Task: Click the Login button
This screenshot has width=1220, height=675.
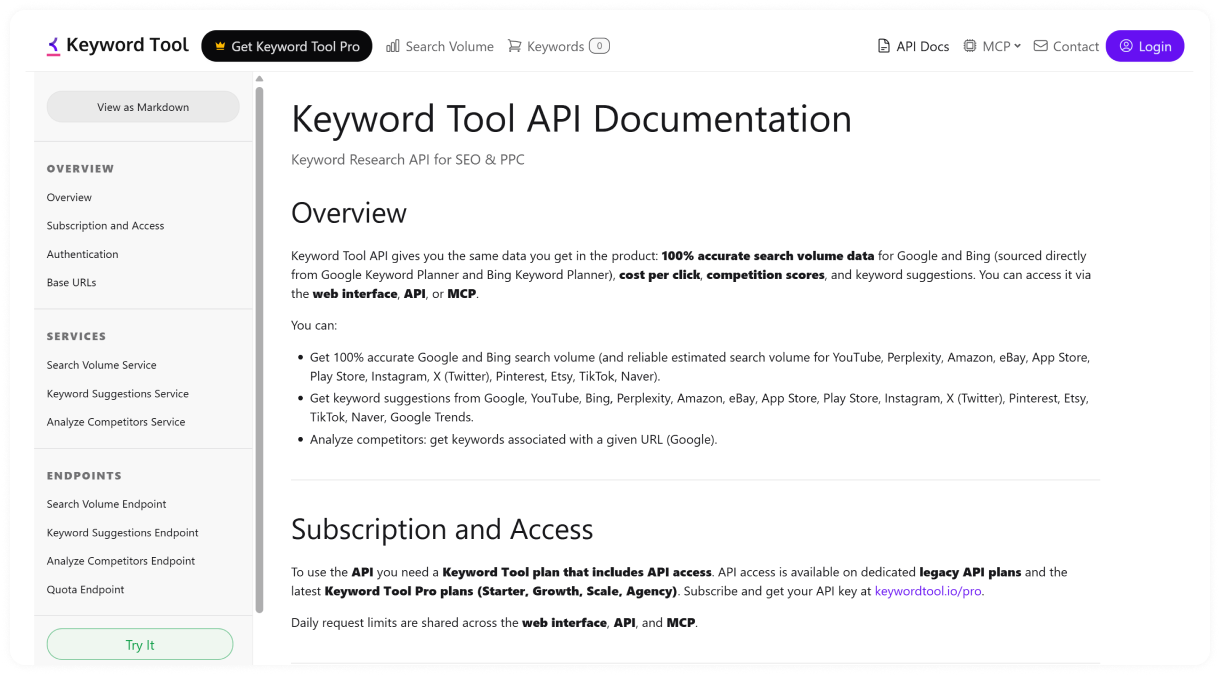Action: (x=1145, y=46)
